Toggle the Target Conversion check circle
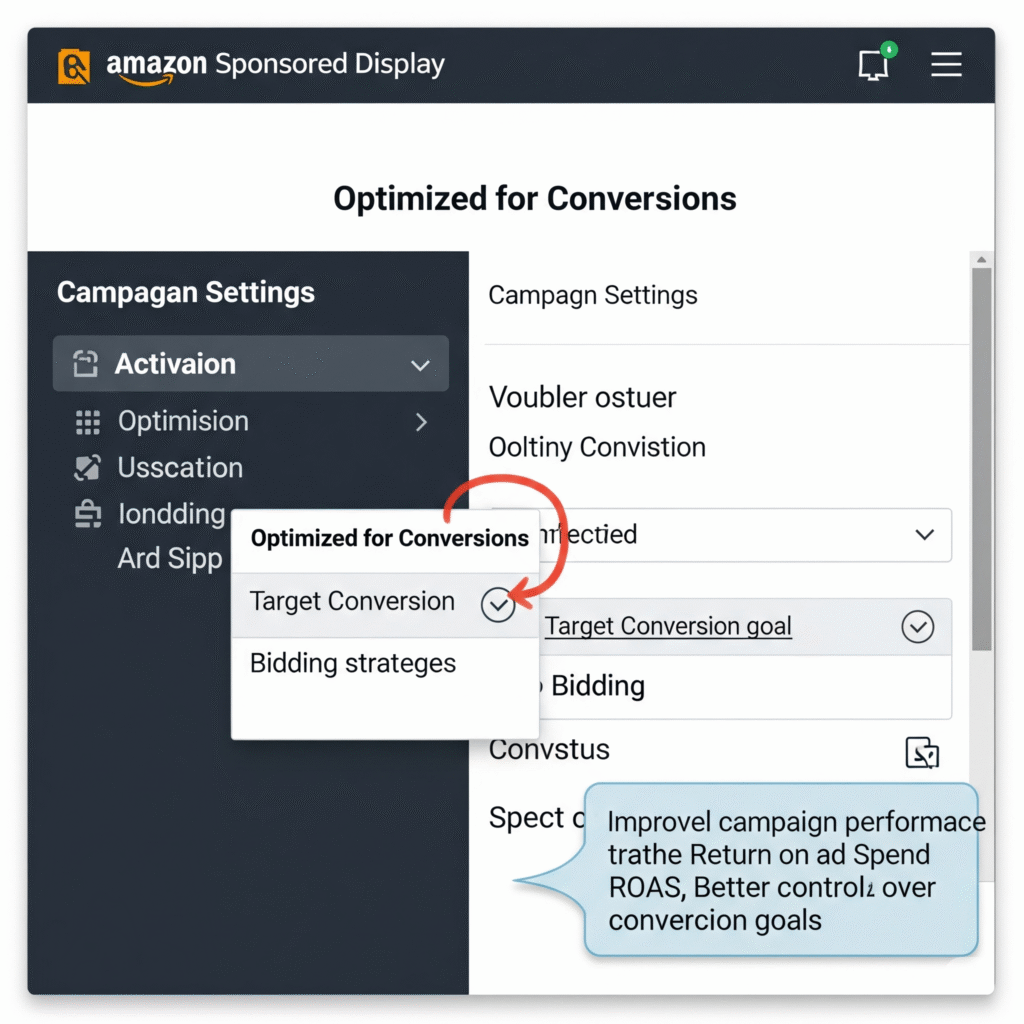 click(x=498, y=604)
